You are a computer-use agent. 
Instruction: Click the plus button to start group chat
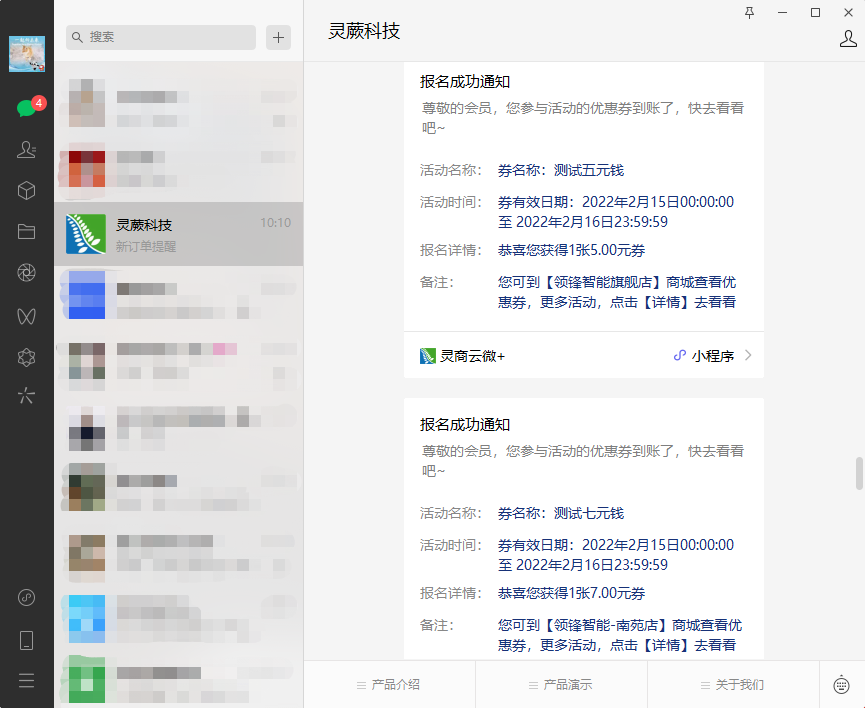coord(279,37)
